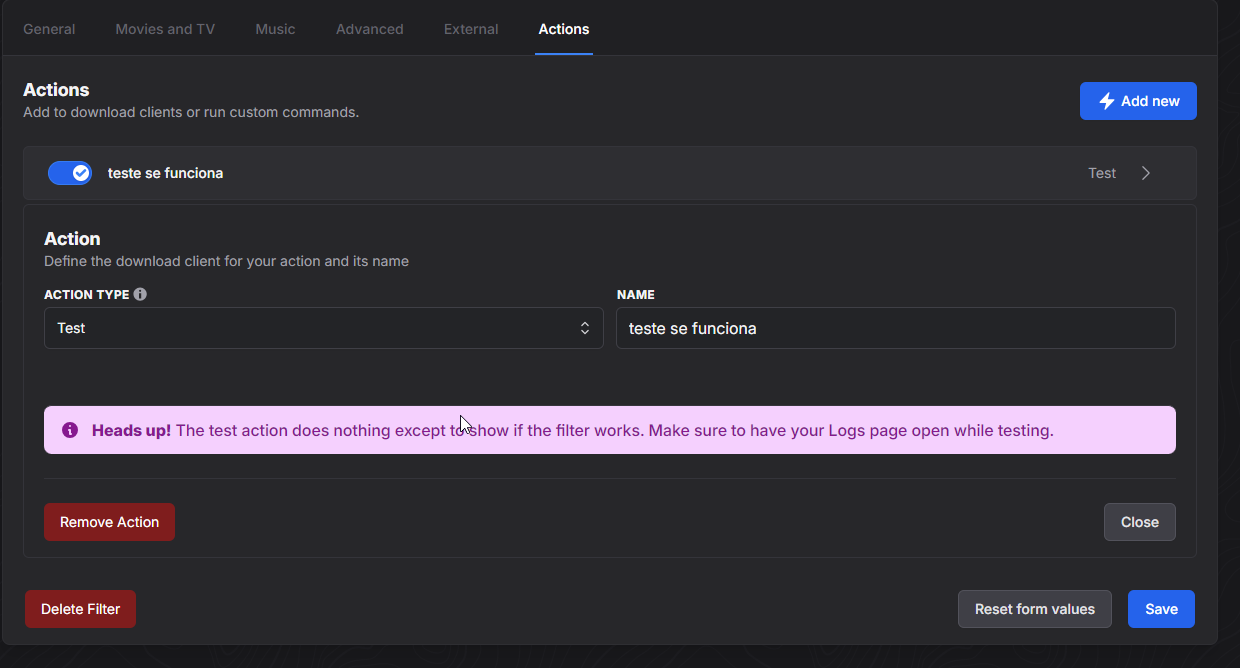Switch to the External tab
This screenshot has height=668, width=1240.
coord(471,29)
